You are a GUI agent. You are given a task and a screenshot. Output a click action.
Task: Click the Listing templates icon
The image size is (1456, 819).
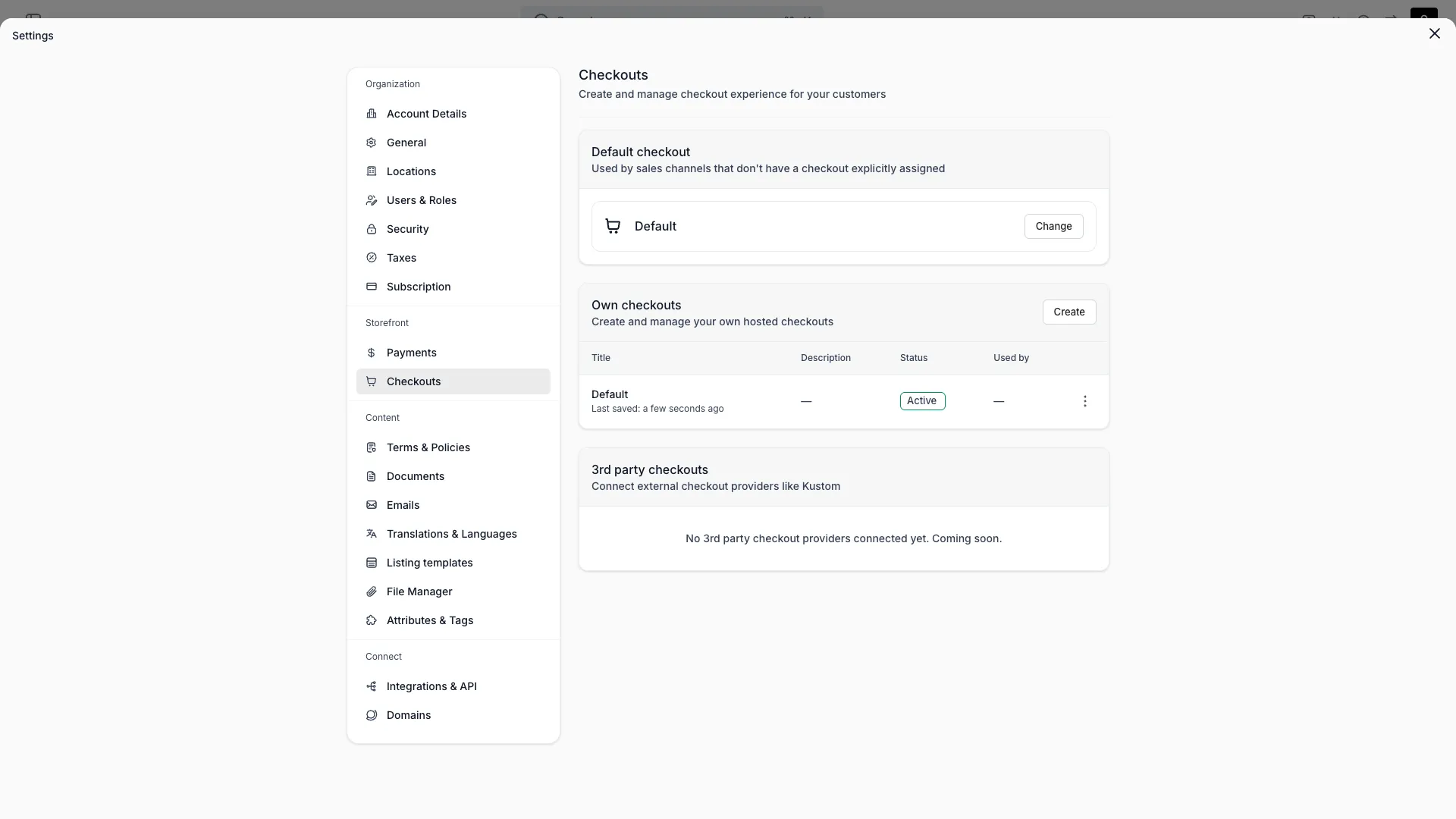click(x=372, y=563)
